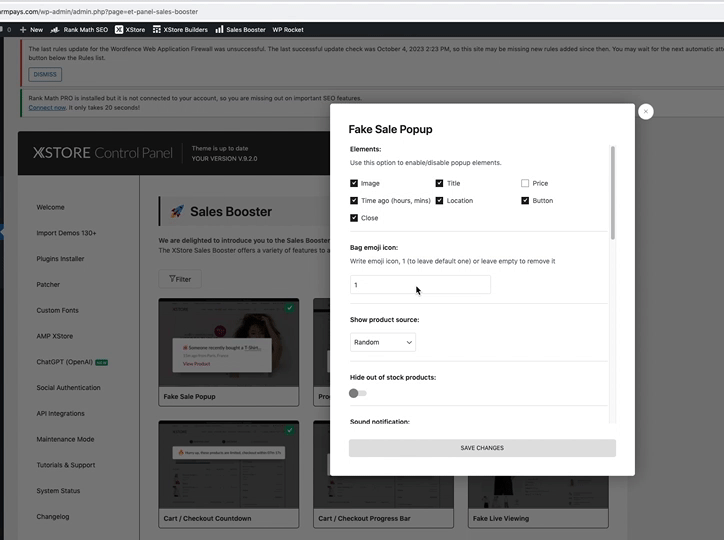Screen dimensions: 724x540
Task: Click the filter funnel icon
Action: pyautogui.click(x=172, y=279)
